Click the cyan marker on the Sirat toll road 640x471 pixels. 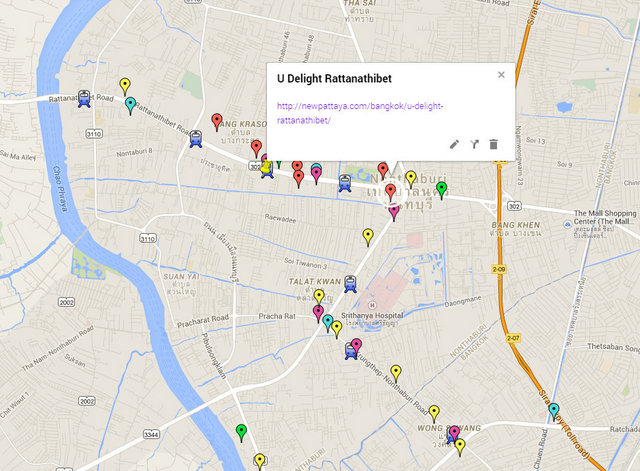point(553,411)
